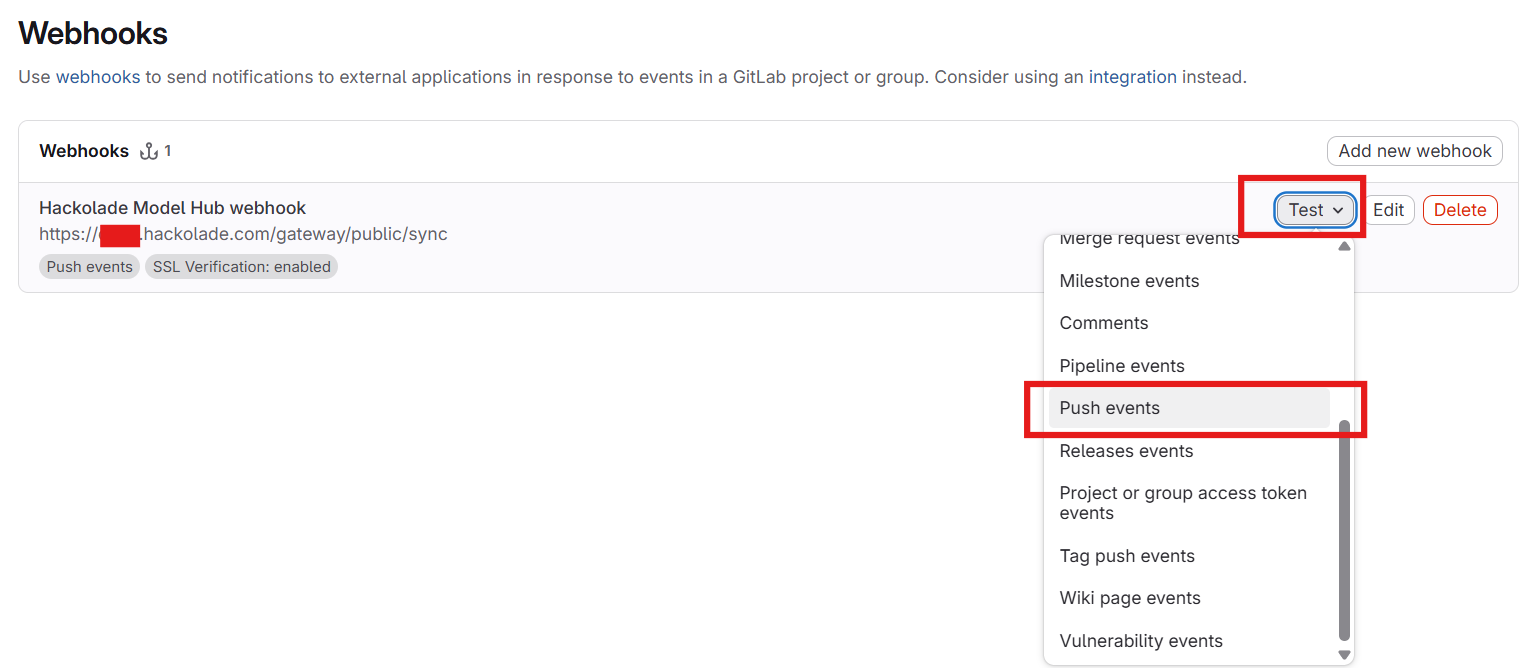Choose Milestone events in the dropdown

(x=1129, y=281)
